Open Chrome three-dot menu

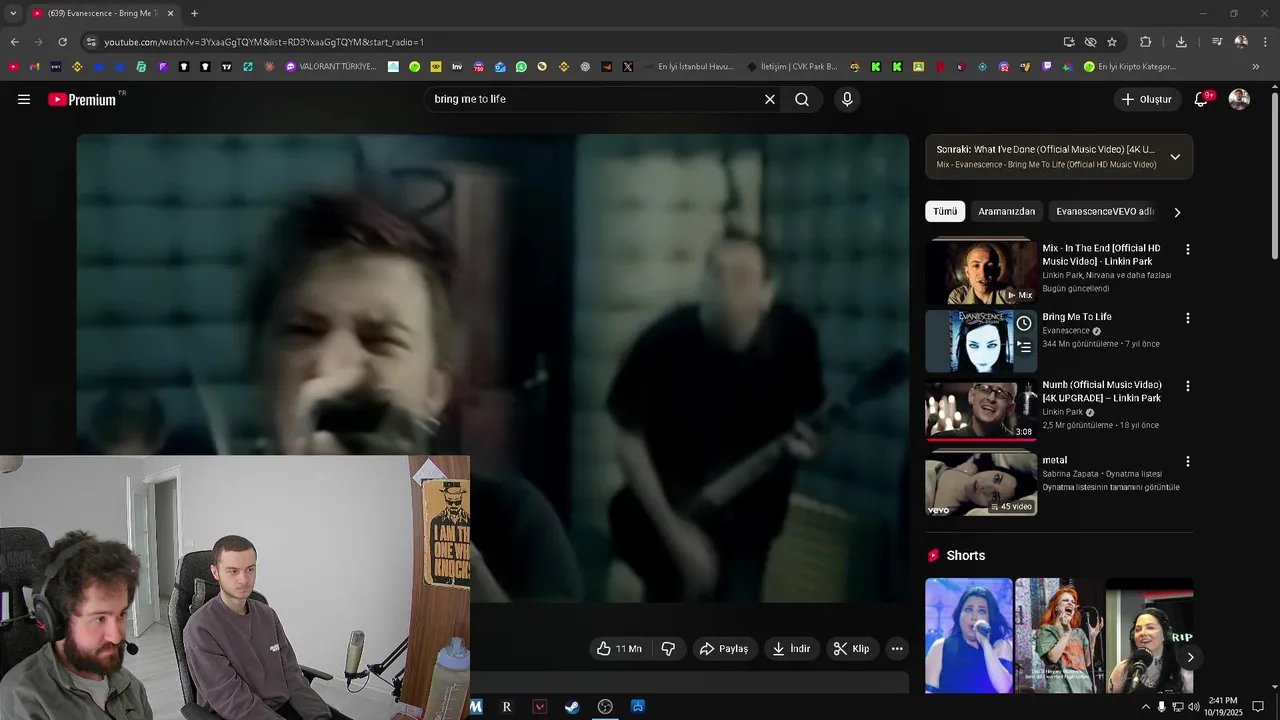click(1266, 42)
